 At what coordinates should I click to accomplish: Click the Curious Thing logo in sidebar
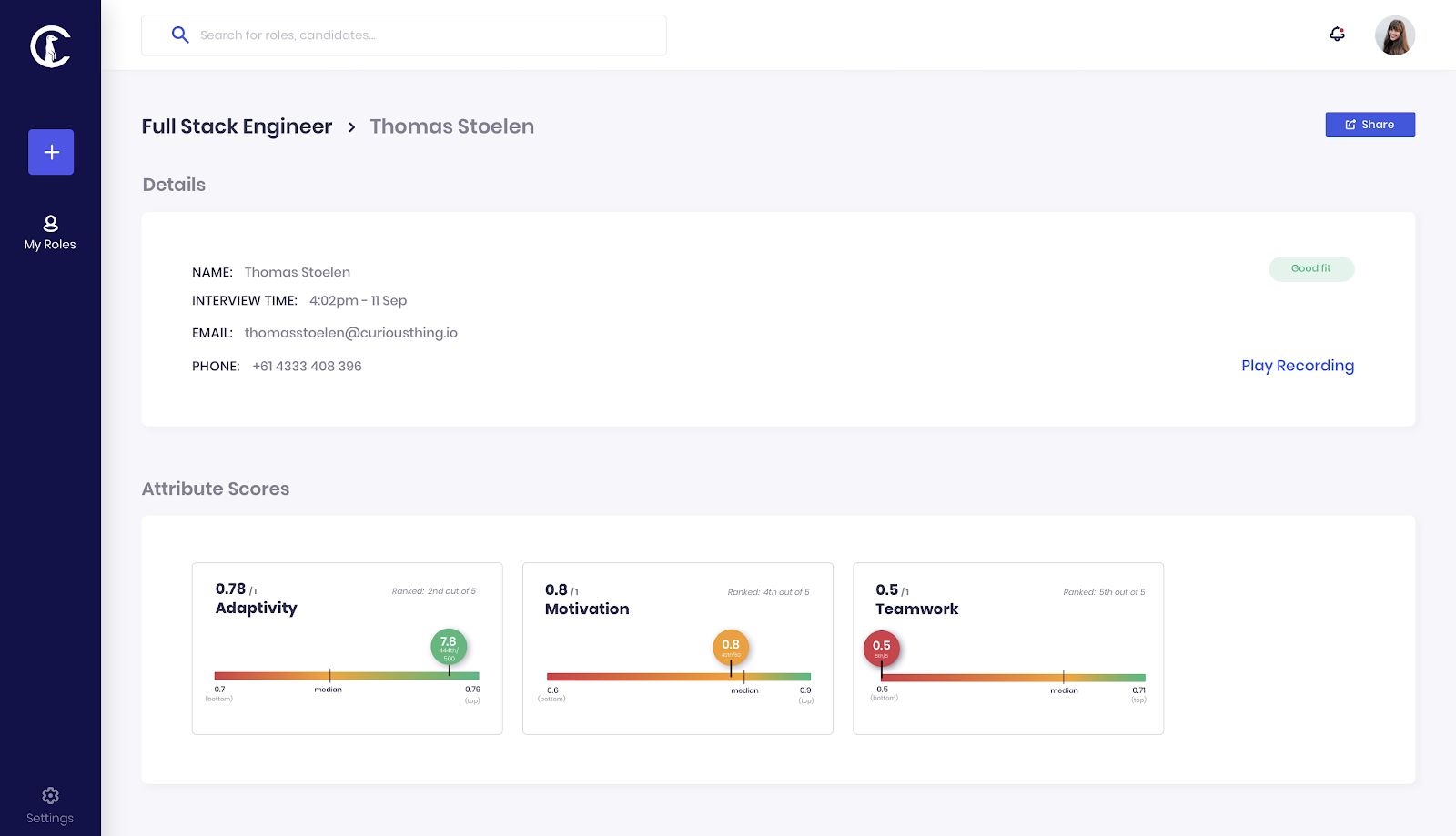(x=51, y=46)
